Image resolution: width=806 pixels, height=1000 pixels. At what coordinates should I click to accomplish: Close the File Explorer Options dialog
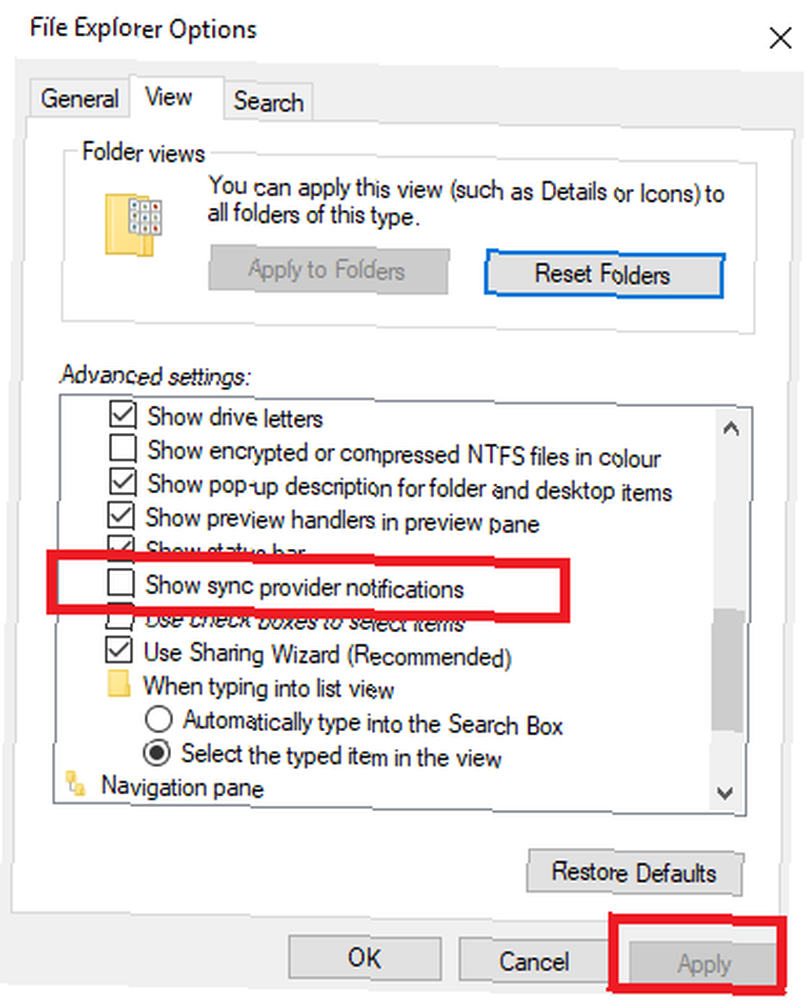pyautogui.click(x=780, y=38)
